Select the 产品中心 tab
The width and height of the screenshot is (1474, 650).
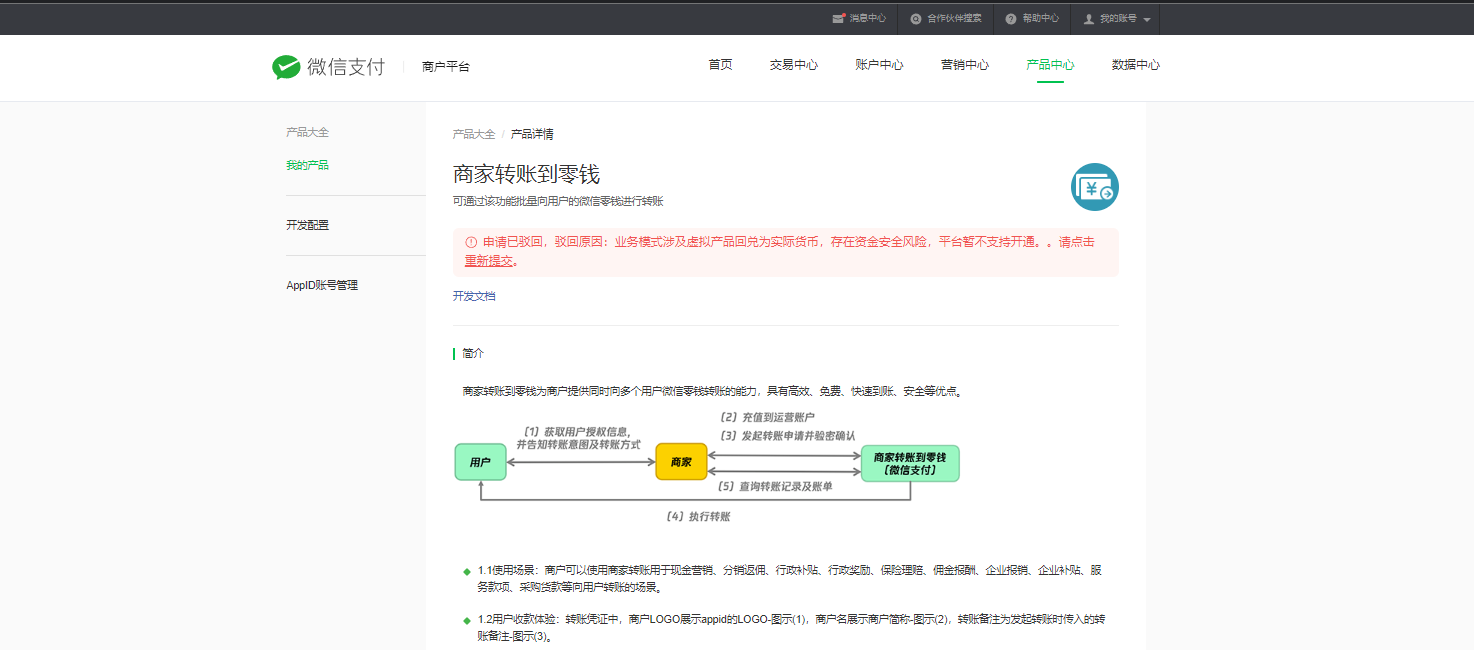coord(1050,65)
